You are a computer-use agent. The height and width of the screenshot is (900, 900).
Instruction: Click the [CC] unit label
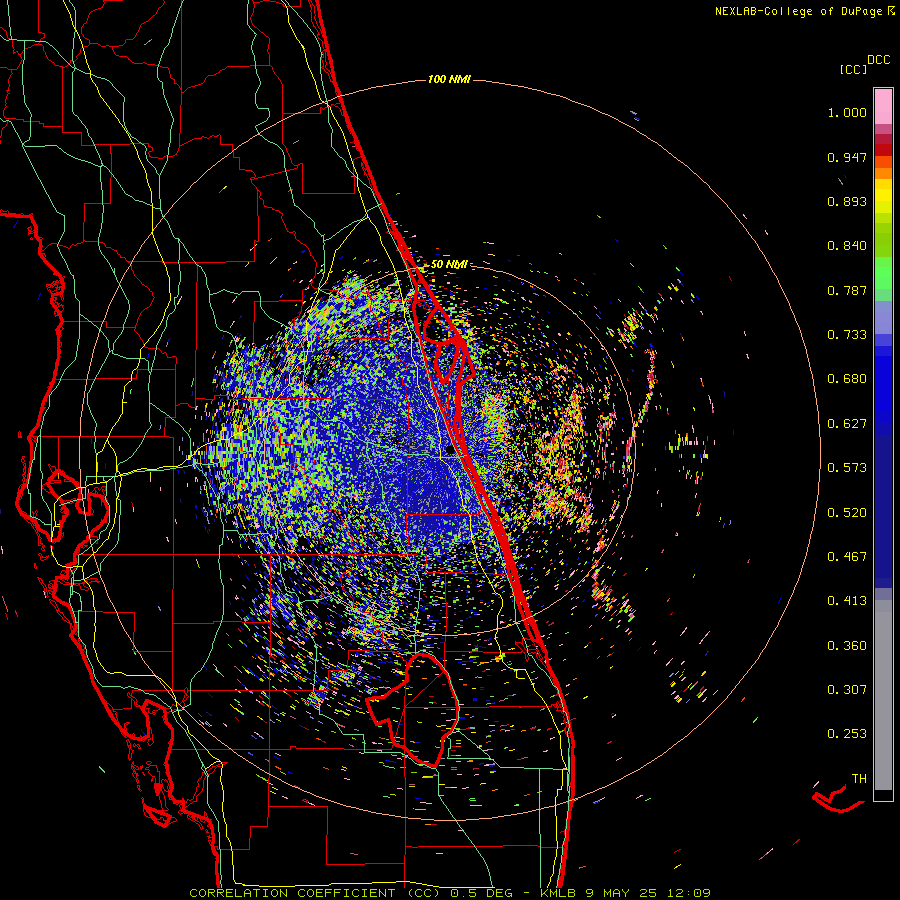854,69
